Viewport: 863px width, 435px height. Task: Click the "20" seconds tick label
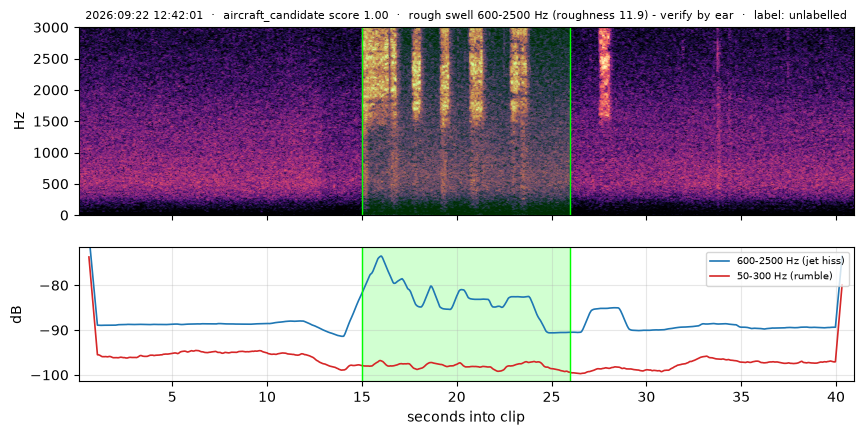(x=457, y=397)
